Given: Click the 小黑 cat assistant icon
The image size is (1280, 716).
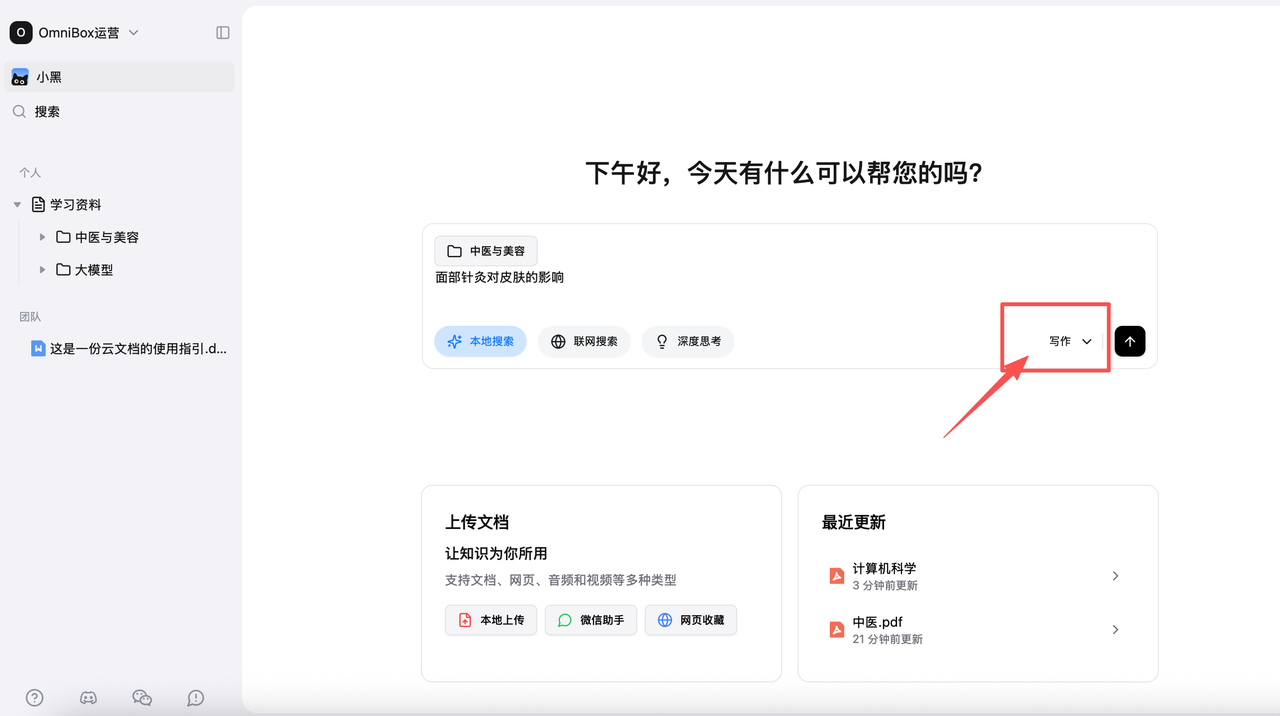Looking at the screenshot, I should 20,77.
